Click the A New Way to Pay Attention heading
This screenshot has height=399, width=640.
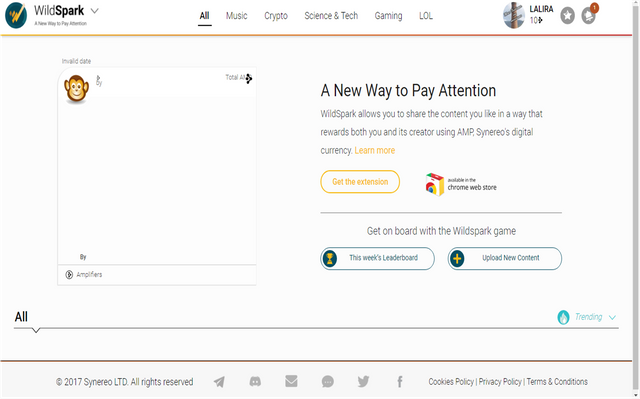408,91
